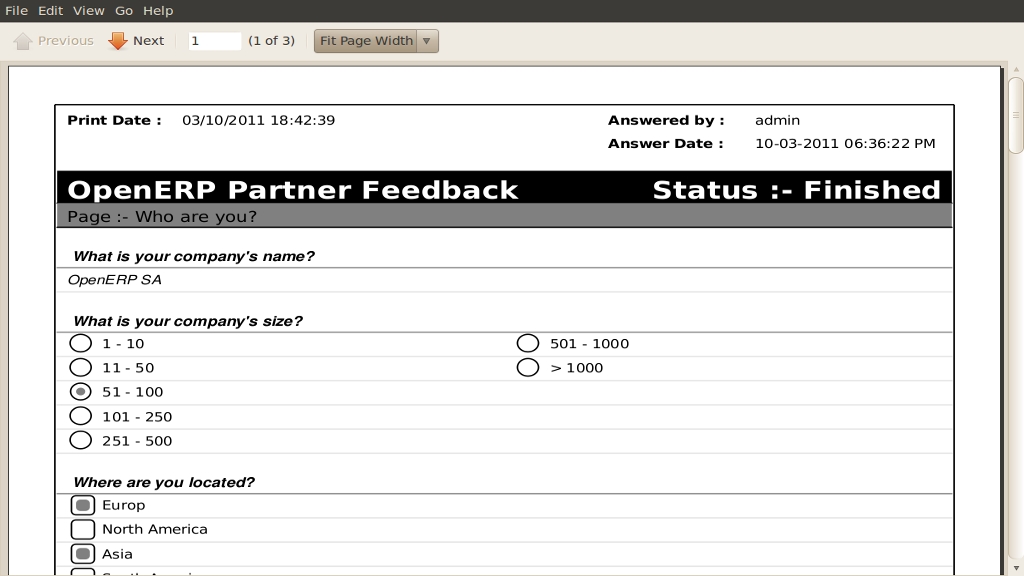Click the Previous page arrow icon
1024x576 pixels.
coord(23,41)
